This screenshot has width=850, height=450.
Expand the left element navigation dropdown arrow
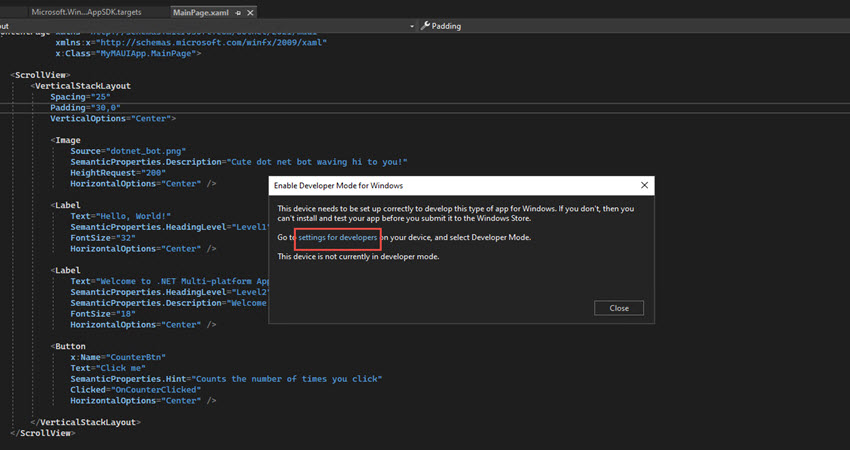412,26
